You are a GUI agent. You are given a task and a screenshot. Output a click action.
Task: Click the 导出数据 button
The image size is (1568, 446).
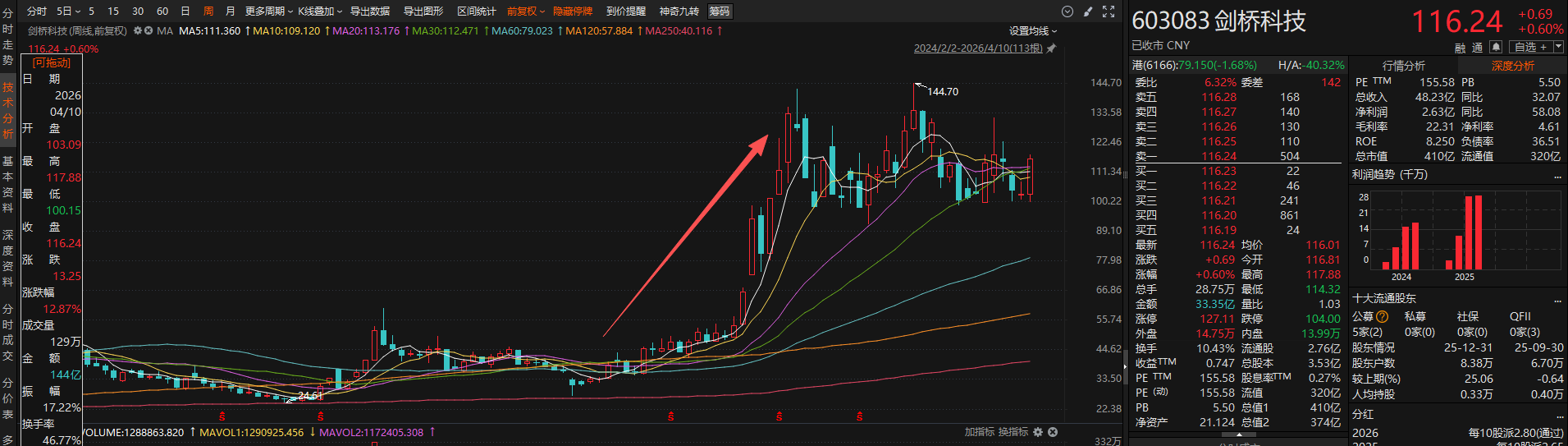tap(370, 11)
